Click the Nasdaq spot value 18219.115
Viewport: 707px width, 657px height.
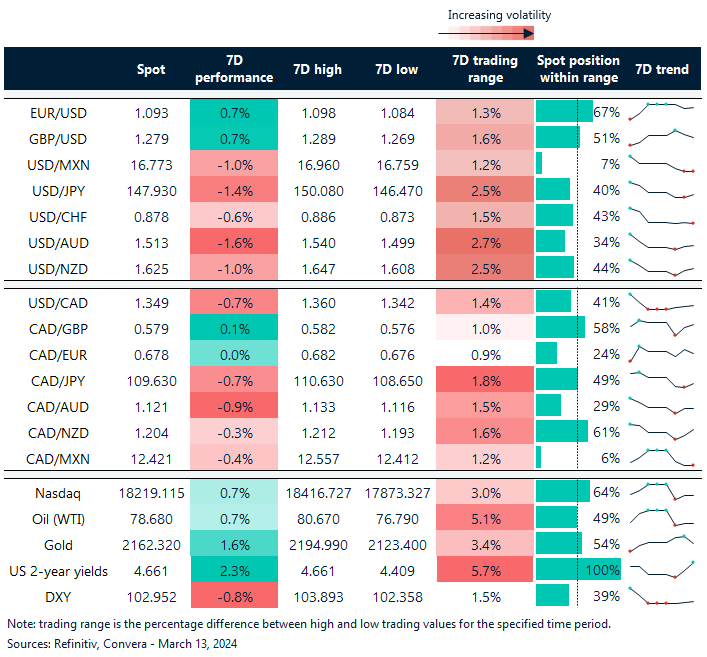[151, 492]
